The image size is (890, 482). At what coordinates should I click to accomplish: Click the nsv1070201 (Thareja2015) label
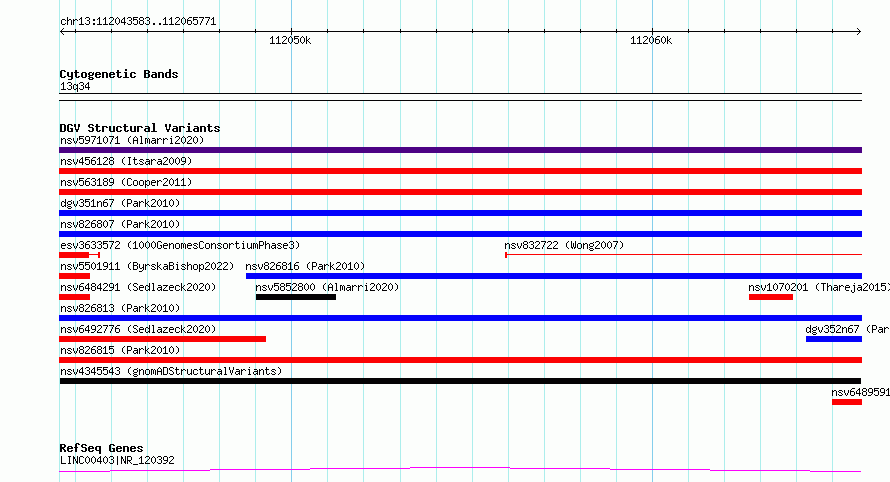click(x=818, y=287)
